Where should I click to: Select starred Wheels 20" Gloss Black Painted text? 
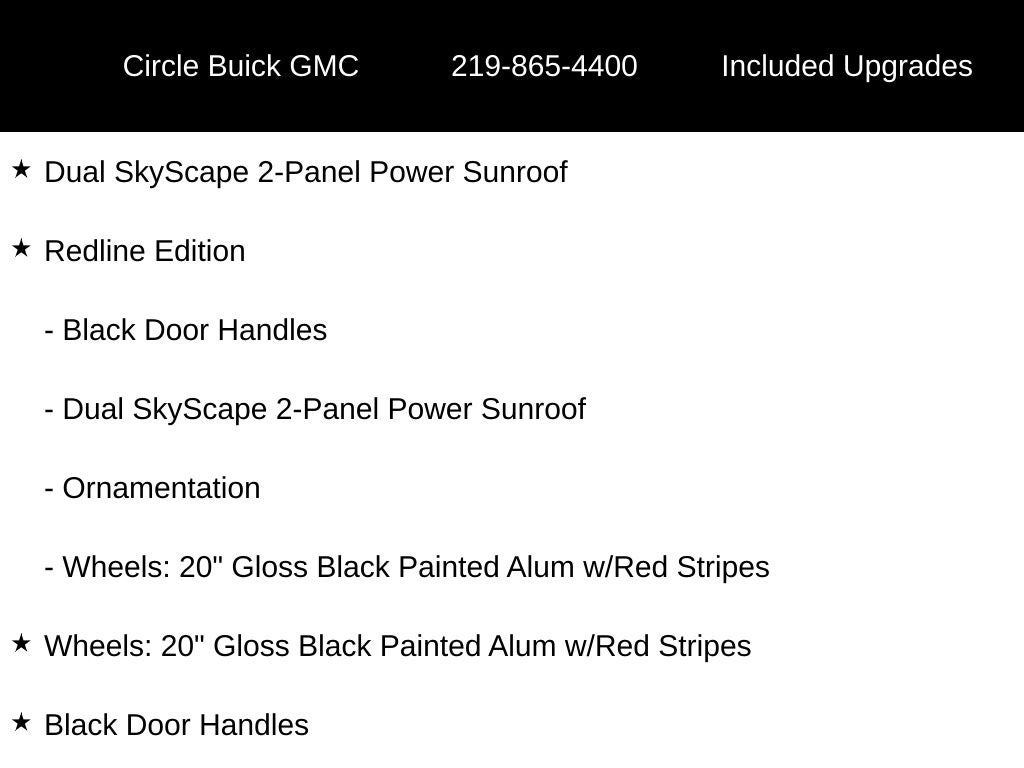point(398,647)
